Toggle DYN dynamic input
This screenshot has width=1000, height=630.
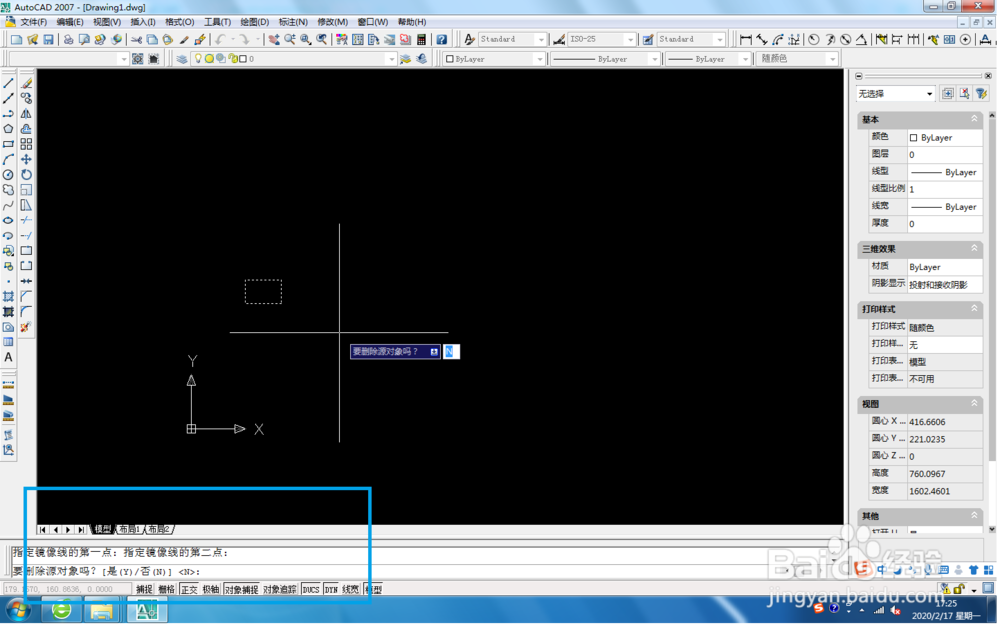[332, 590]
